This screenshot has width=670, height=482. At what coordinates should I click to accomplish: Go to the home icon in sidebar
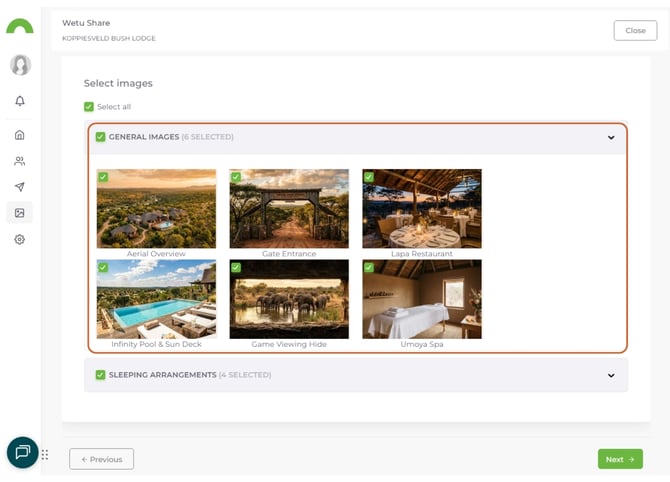[20, 135]
